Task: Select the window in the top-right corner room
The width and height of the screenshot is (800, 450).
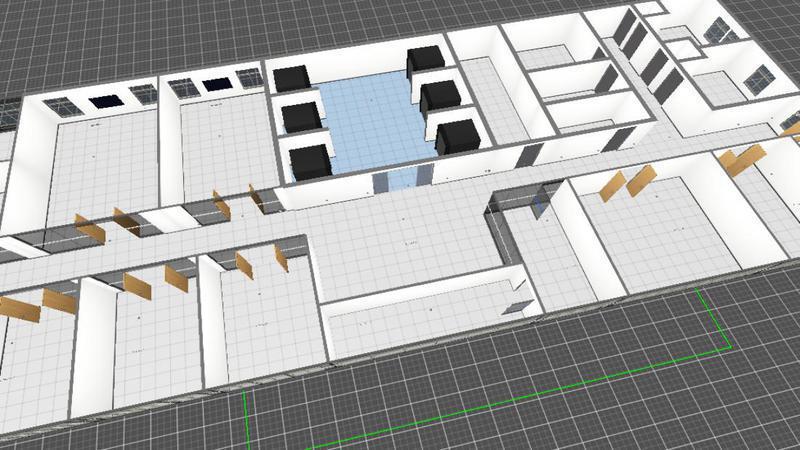Action: coord(760,76)
